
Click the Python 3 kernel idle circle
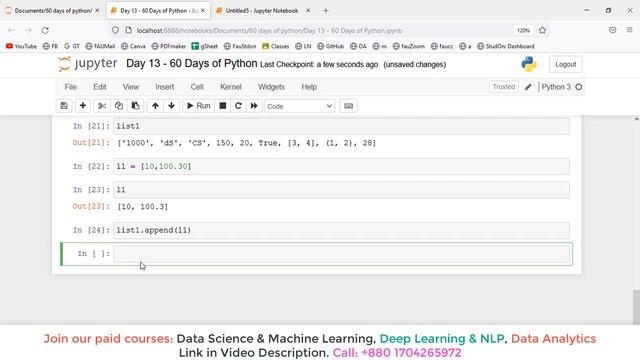[579, 87]
